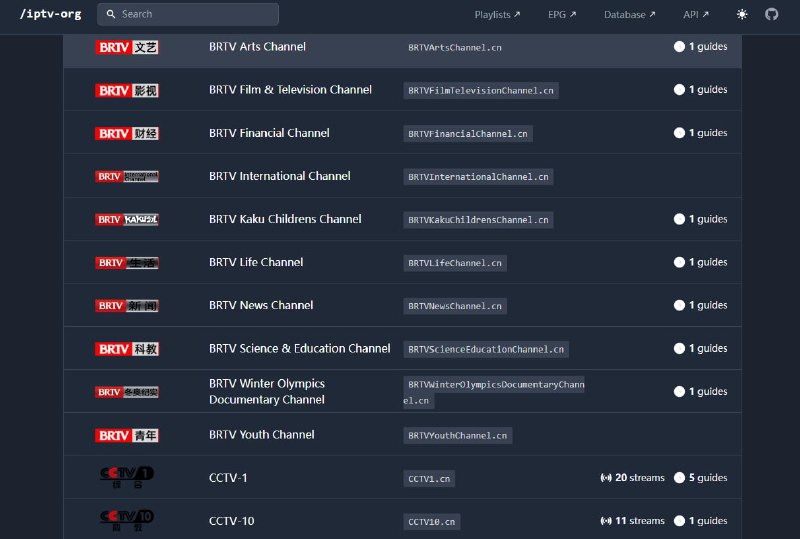Click the CCTV-10 channel logo

(127, 521)
